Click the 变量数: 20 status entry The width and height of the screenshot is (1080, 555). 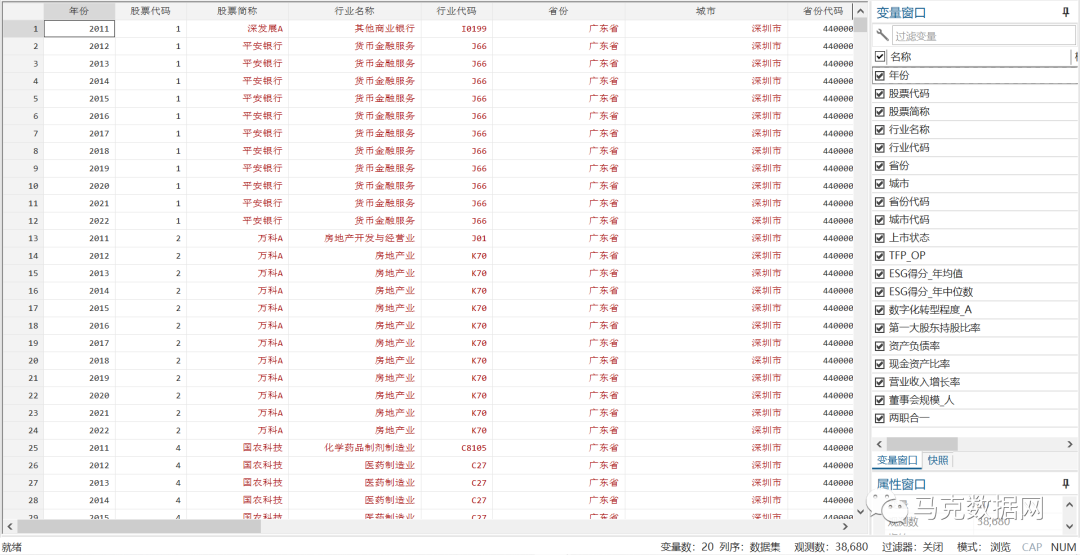[x=687, y=547]
